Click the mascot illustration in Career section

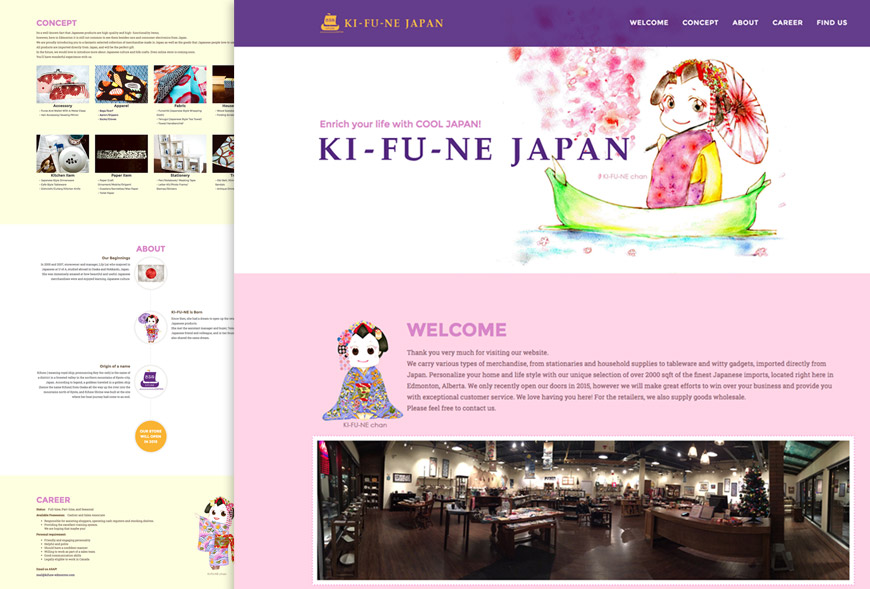tap(216, 532)
